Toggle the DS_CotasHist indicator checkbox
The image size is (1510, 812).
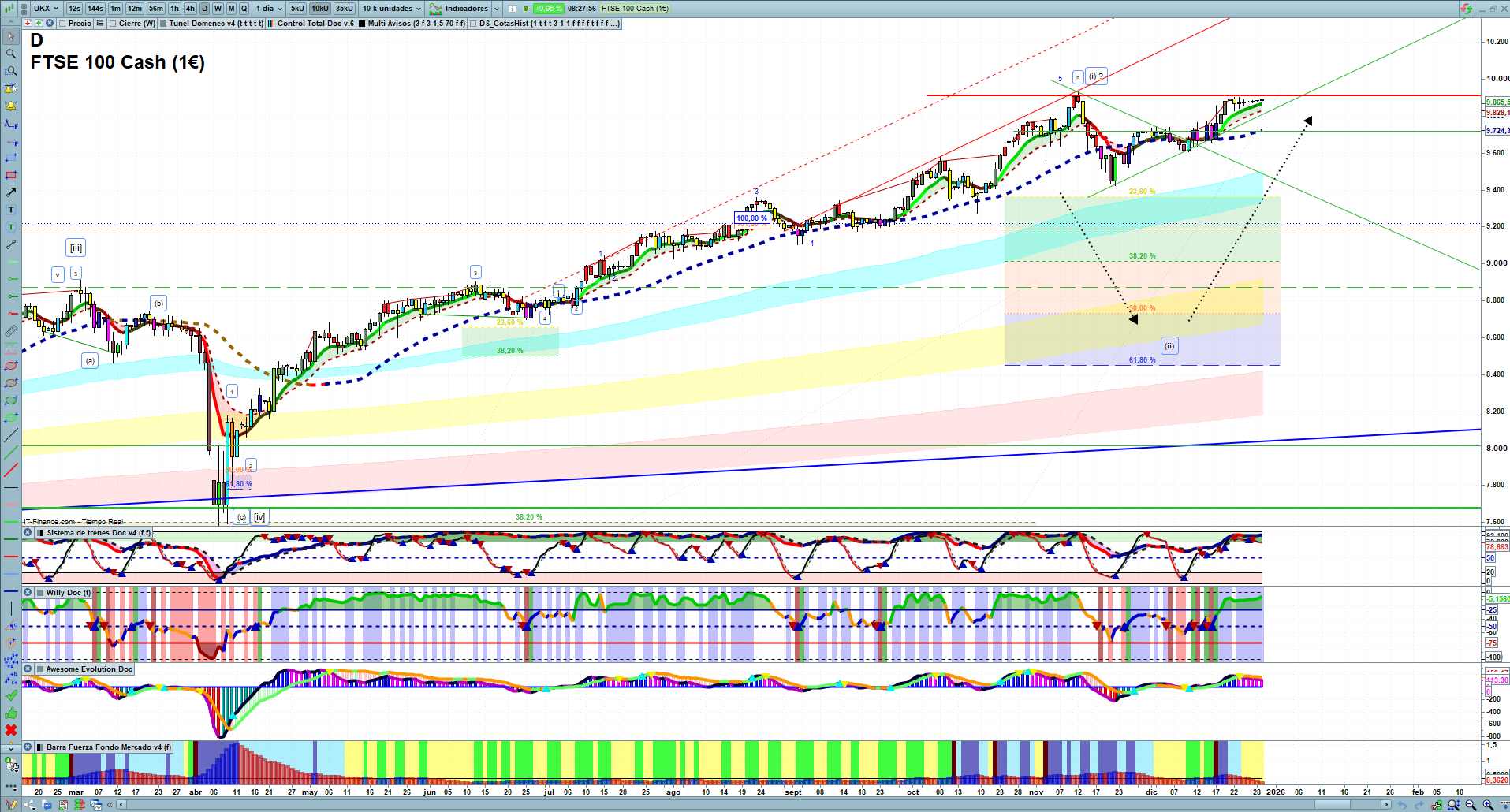click(473, 24)
